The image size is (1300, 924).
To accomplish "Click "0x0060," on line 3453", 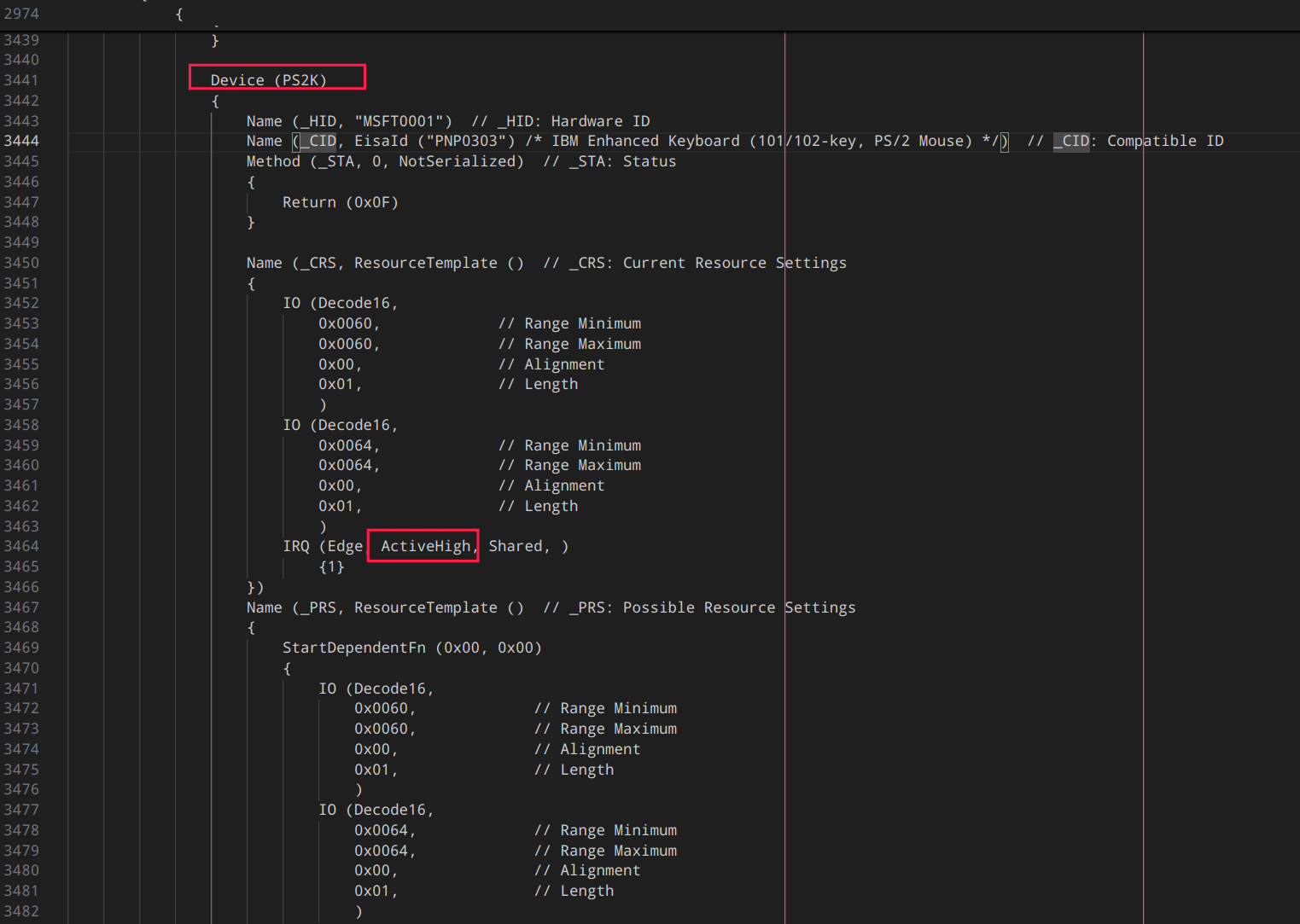I will pos(349,323).
